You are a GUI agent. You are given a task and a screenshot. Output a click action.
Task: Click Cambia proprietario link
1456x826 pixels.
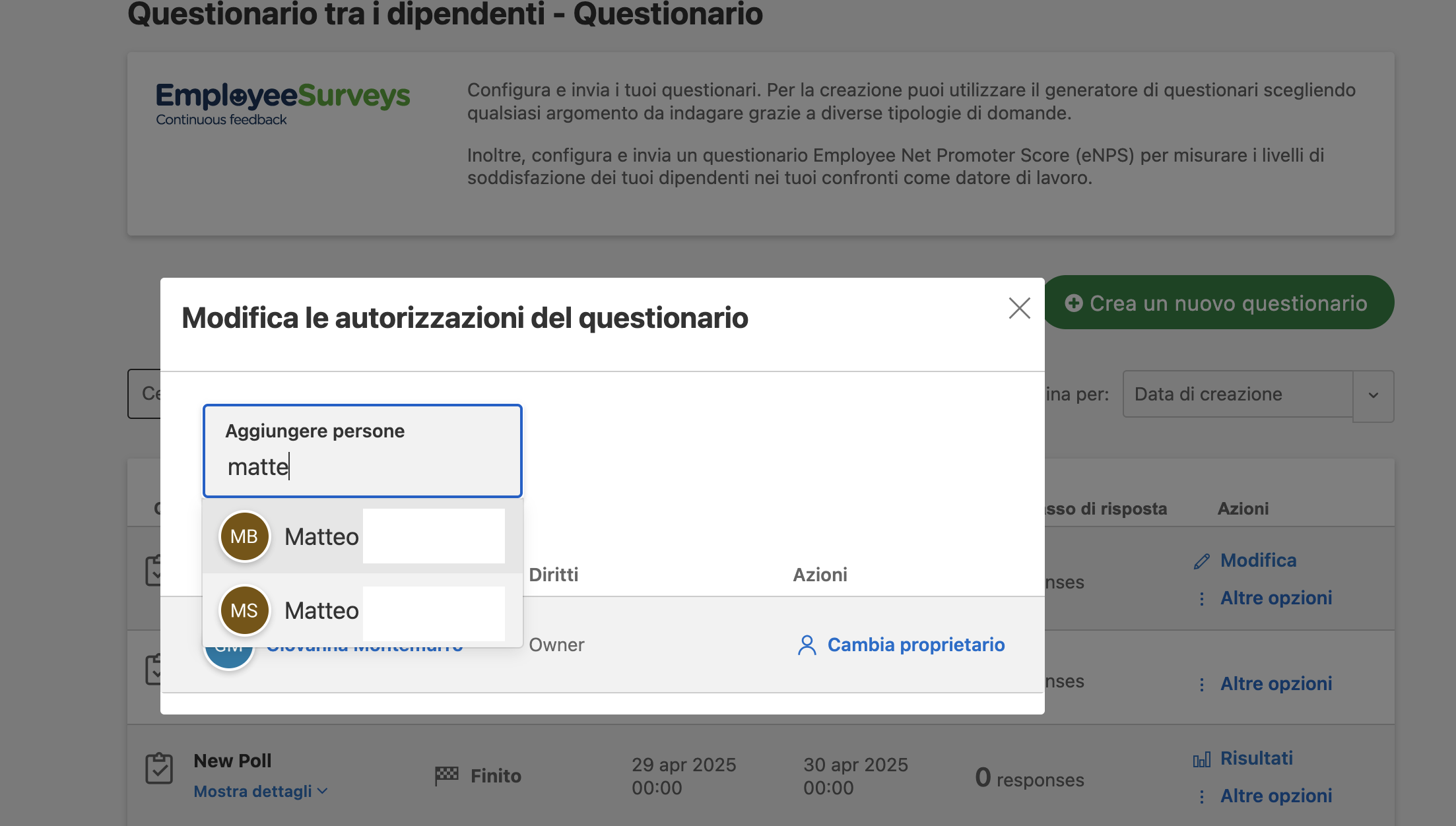click(915, 645)
